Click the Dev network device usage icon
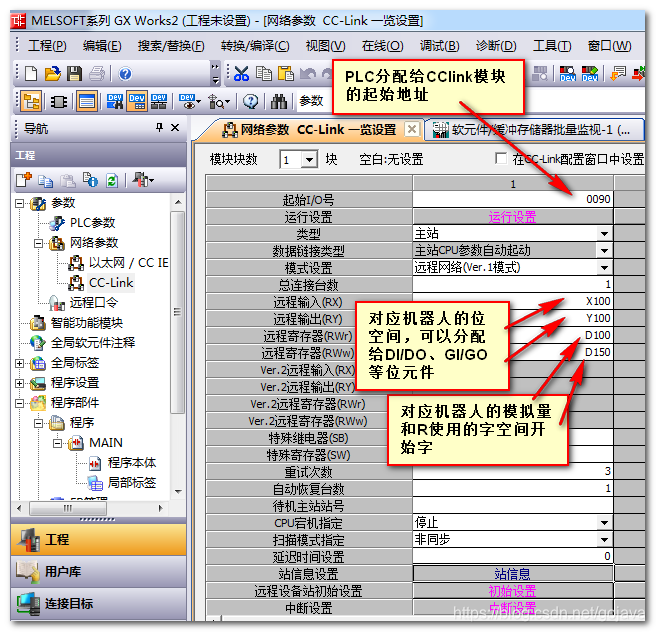Viewport: 656px width, 632px height. [x=159, y=101]
